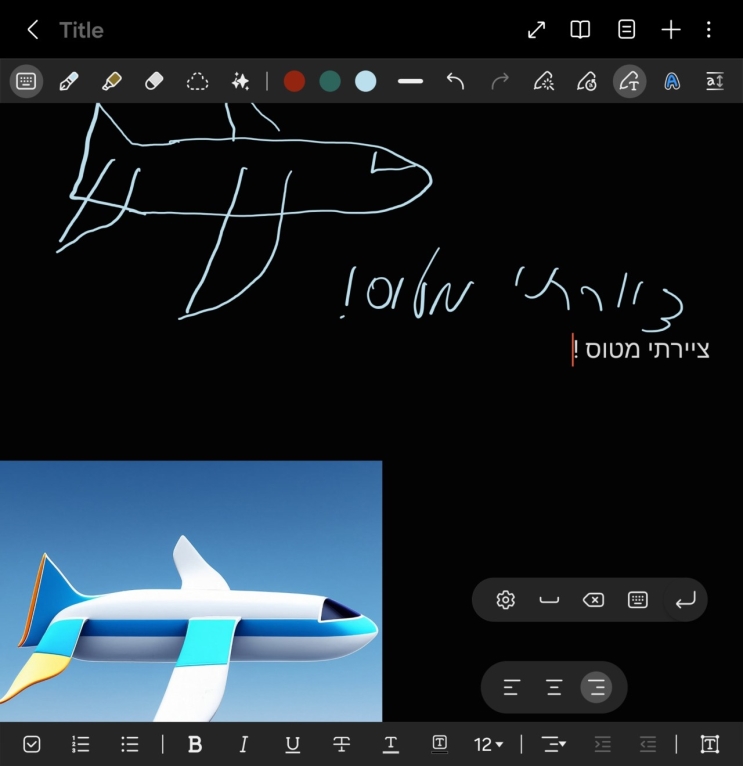Choose the dark green pen color

tap(330, 81)
